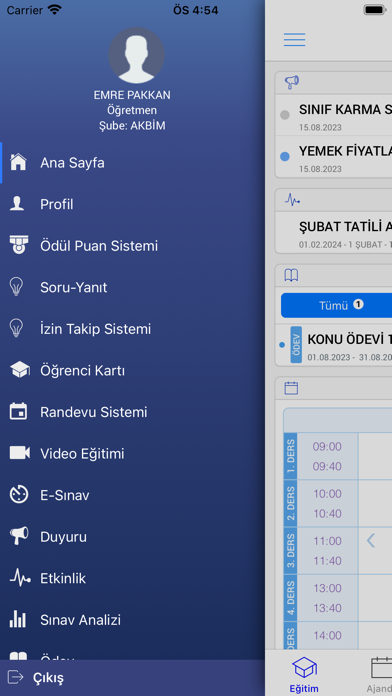
Task: Toggle the hamburger menu icon to close sidebar
Action: click(295, 40)
